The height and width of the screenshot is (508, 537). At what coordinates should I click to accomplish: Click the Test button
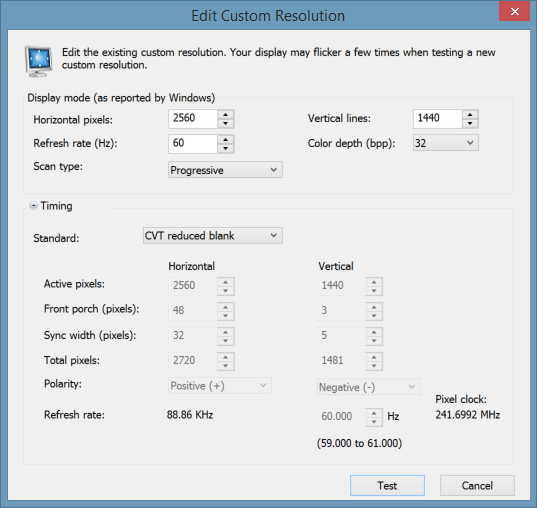[387, 485]
